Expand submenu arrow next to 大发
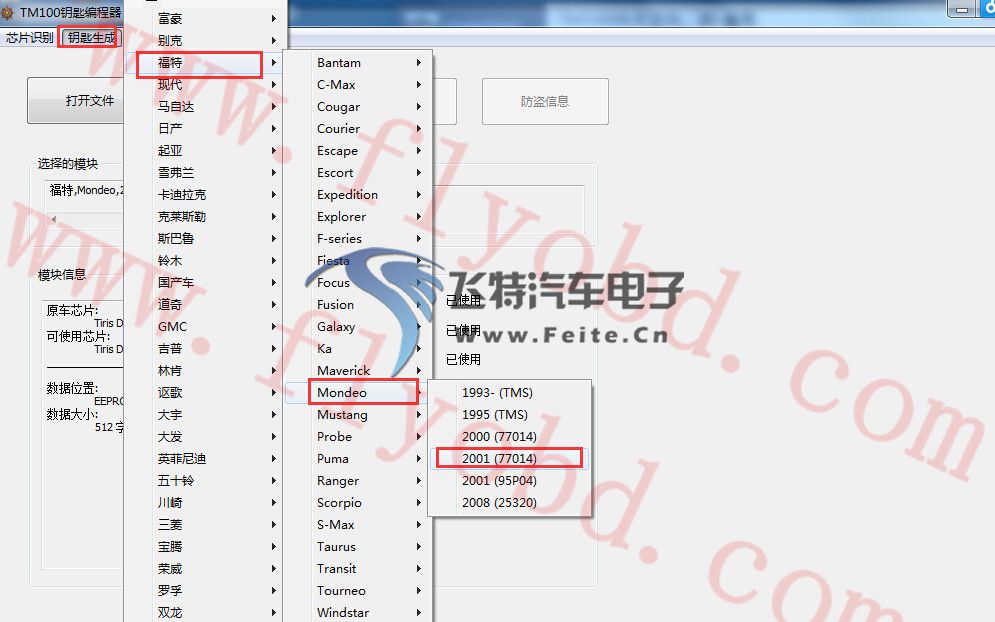The width and height of the screenshot is (995, 622). (273, 437)
